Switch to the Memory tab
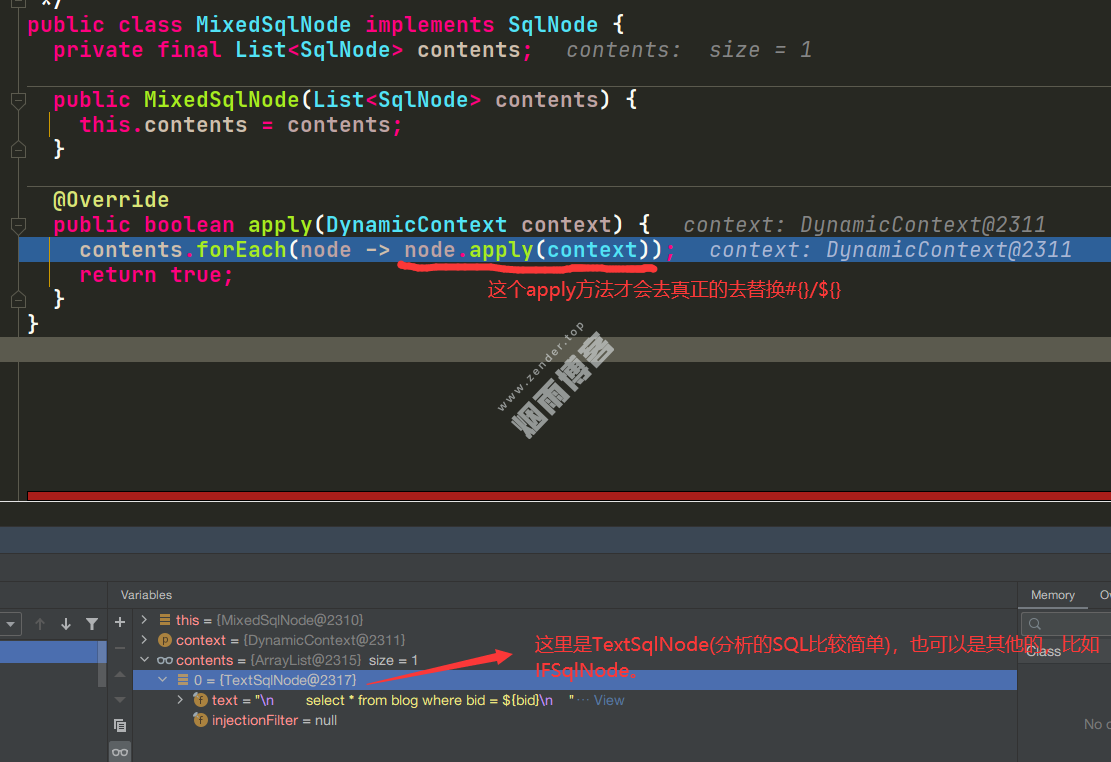The height and width of the screenshot is (762, 1111). (x=1052, y=595)
